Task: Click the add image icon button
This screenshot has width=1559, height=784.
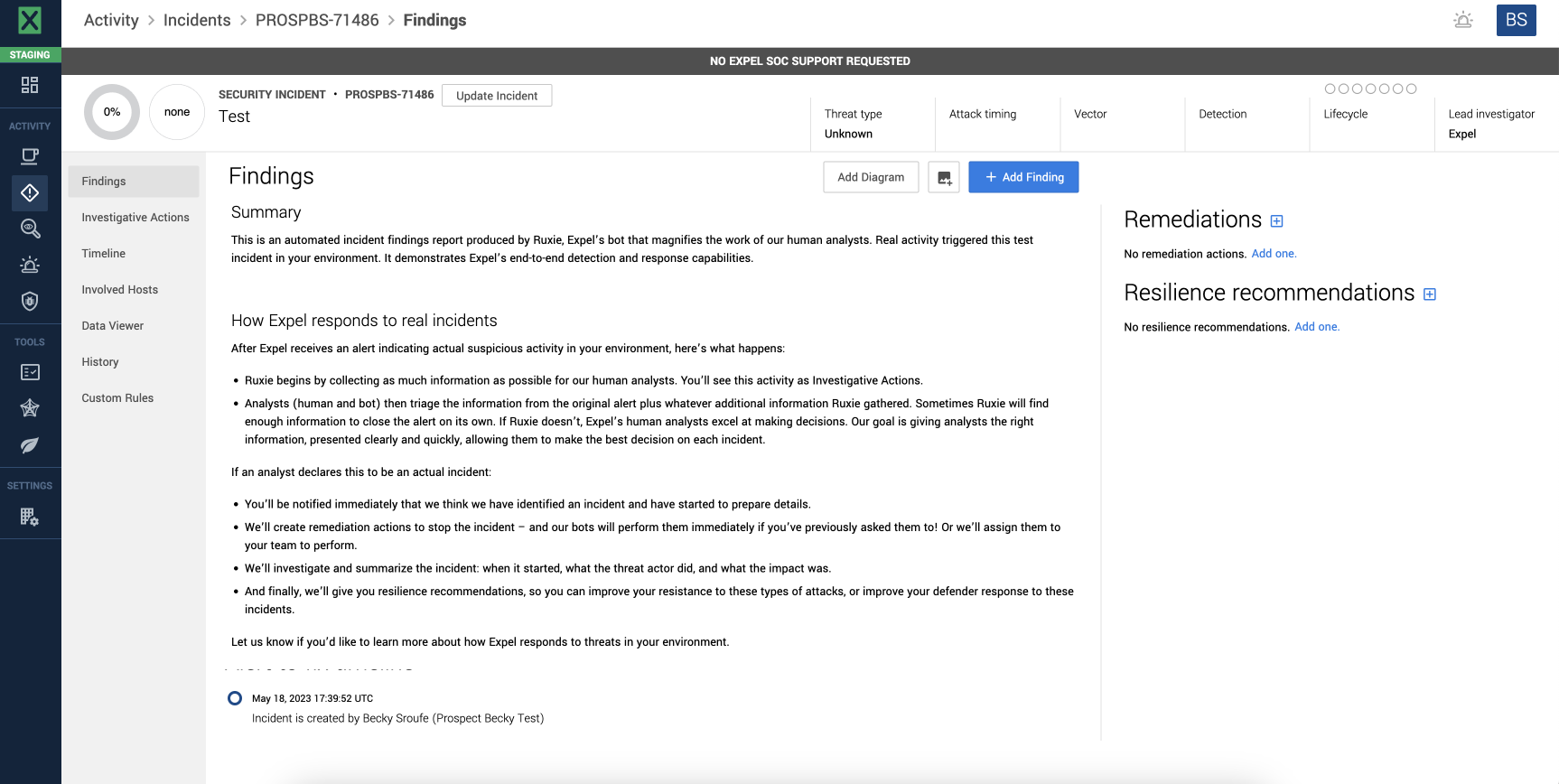Action: point(944,177)
